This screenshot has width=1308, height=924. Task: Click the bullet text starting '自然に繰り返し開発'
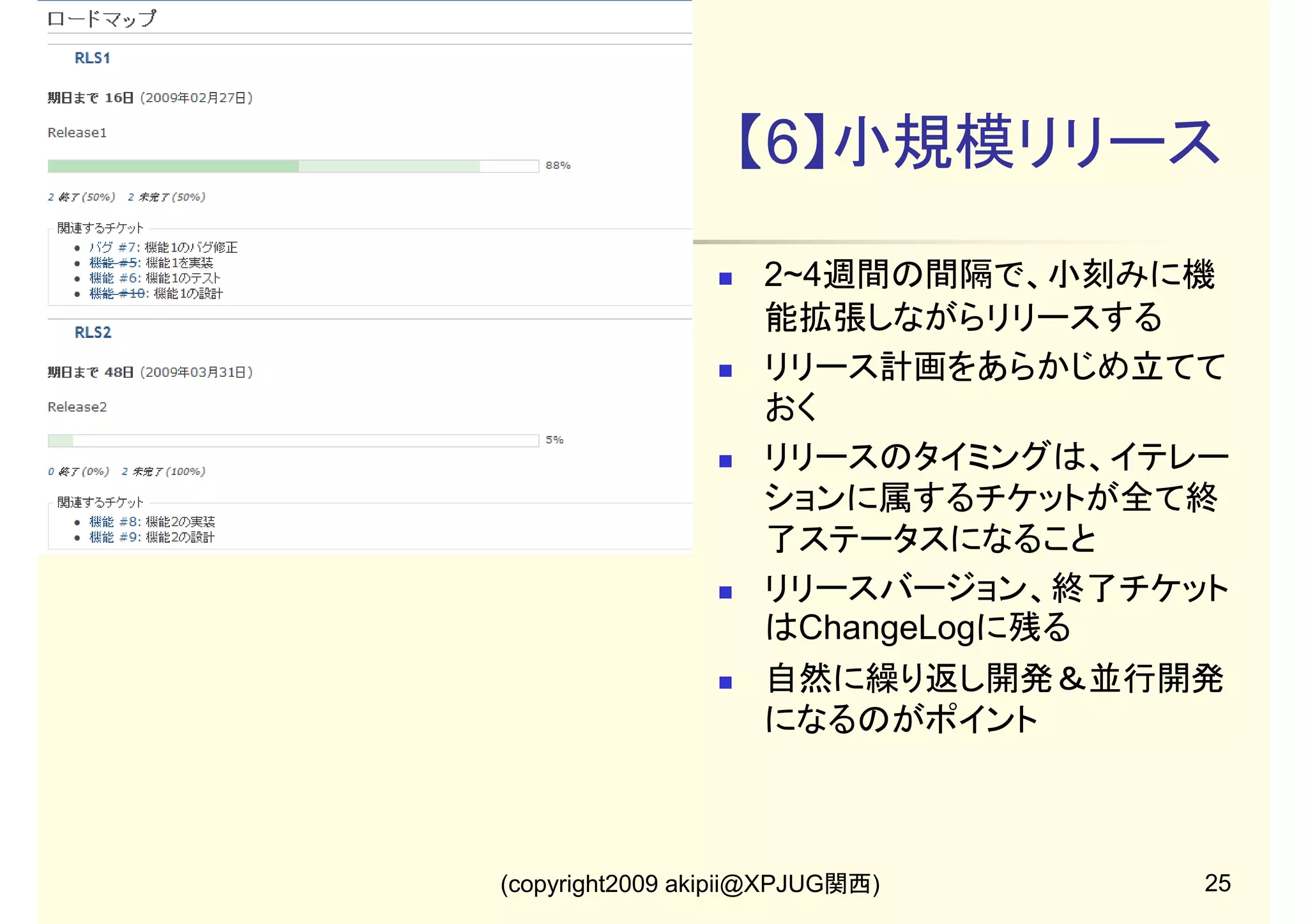pos(994,697)
